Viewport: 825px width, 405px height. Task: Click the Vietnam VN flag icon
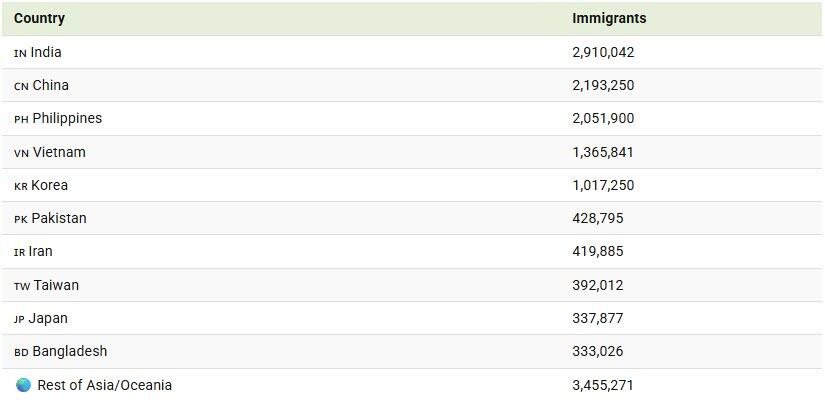(x=21, y=153)
